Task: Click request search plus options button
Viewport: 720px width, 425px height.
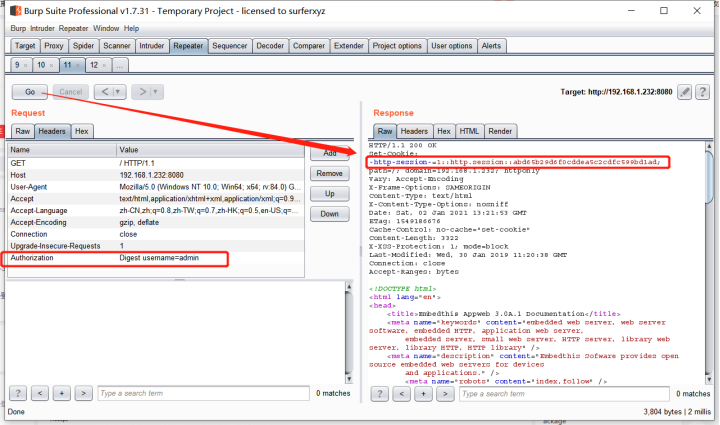Action: tap(62, 393)
